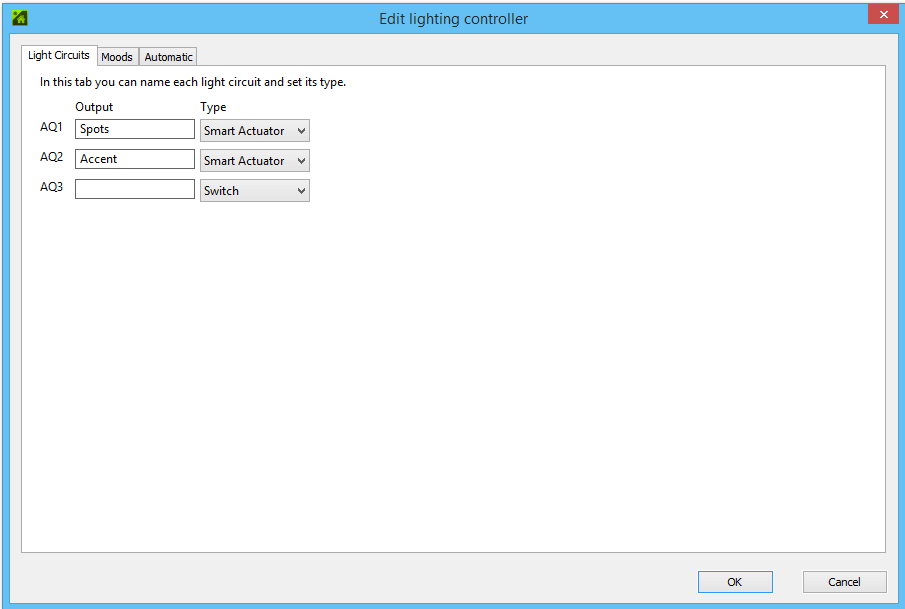This screenshot has height=609, width=905.
Task: Open the Moods tab
Action: [117, 57]
